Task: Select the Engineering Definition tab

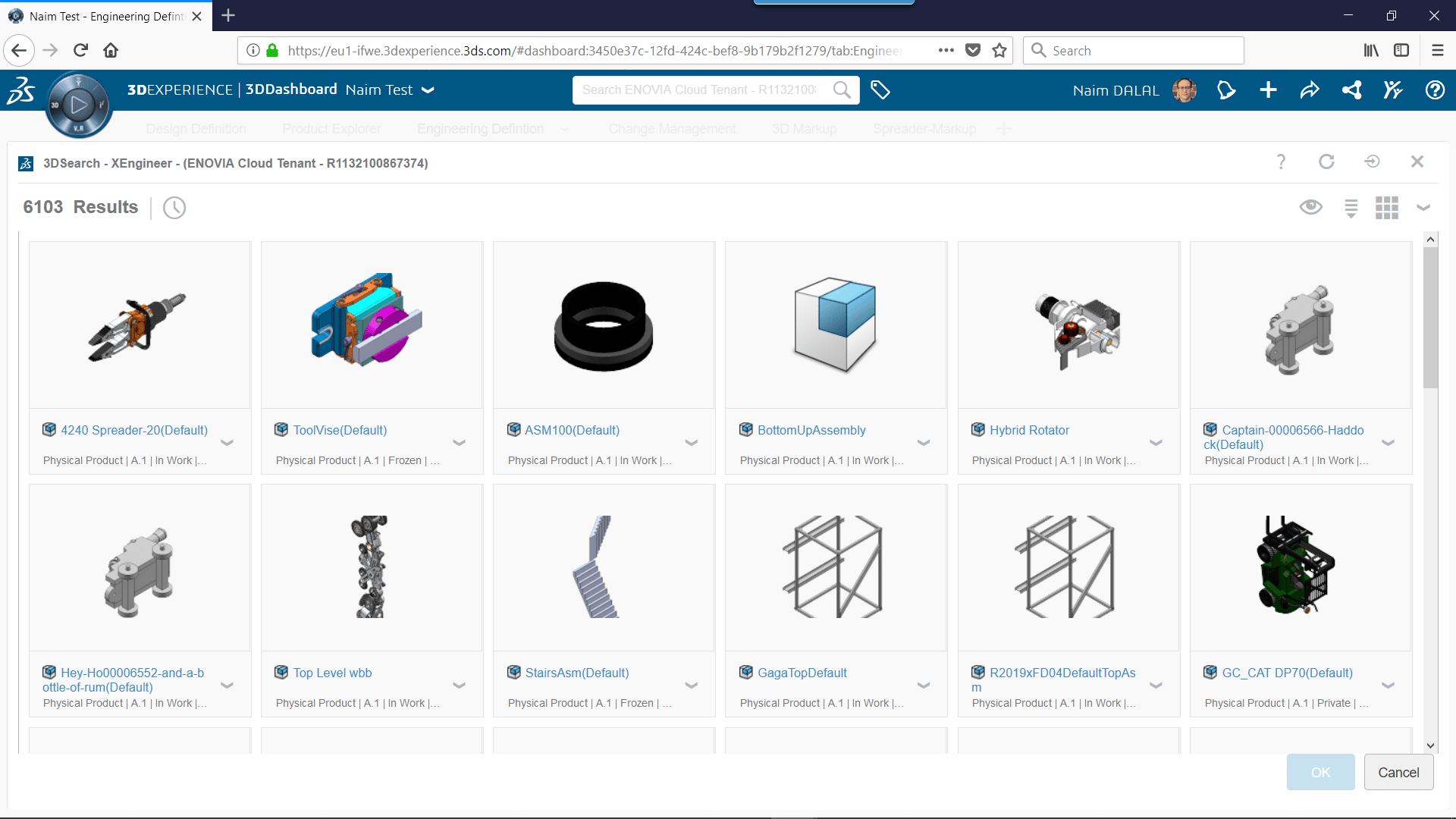Action: coord(481,129)
